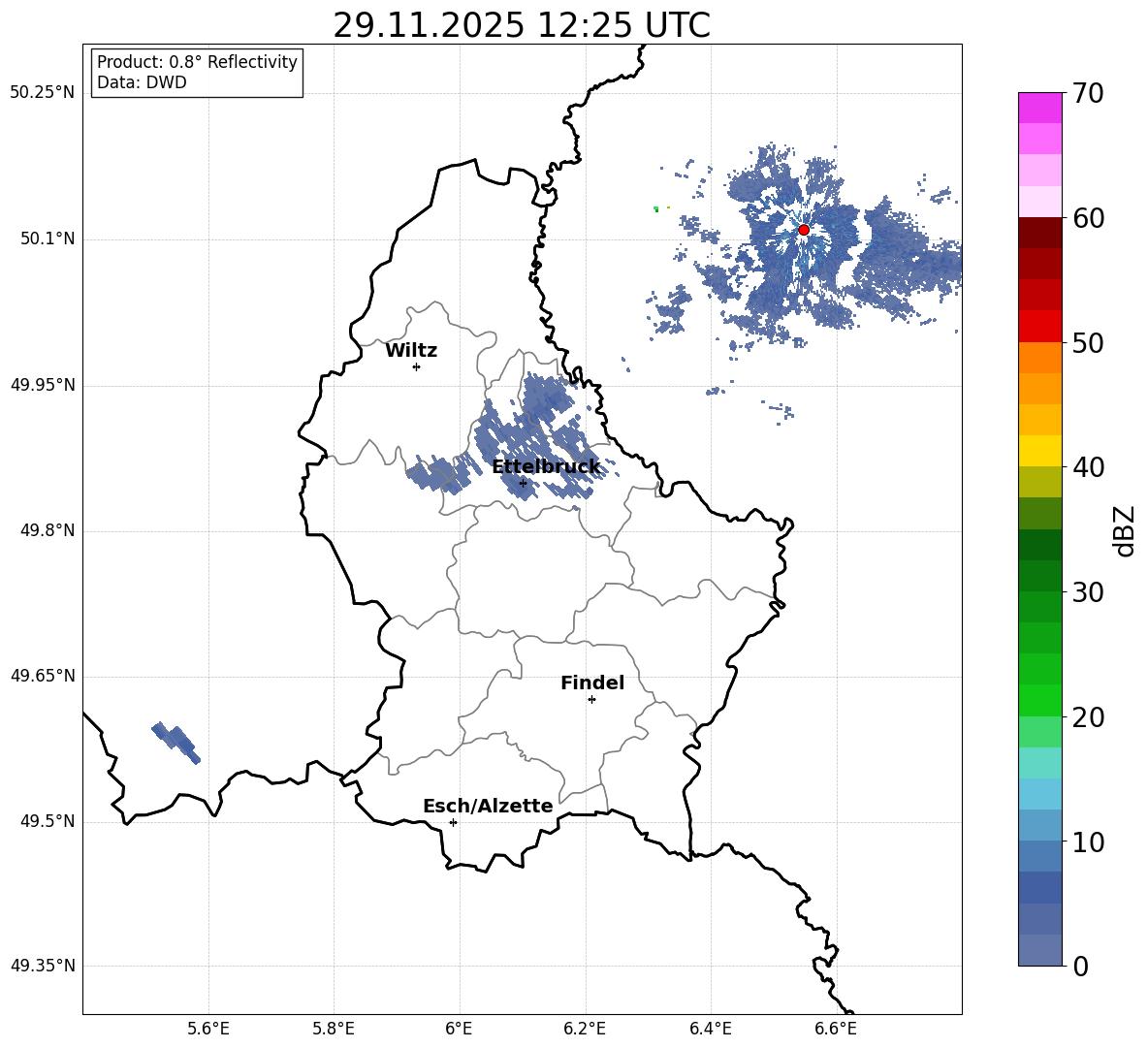
Task: Click the small green echo northeast of Luxembourg
Action: coord(656,209)
